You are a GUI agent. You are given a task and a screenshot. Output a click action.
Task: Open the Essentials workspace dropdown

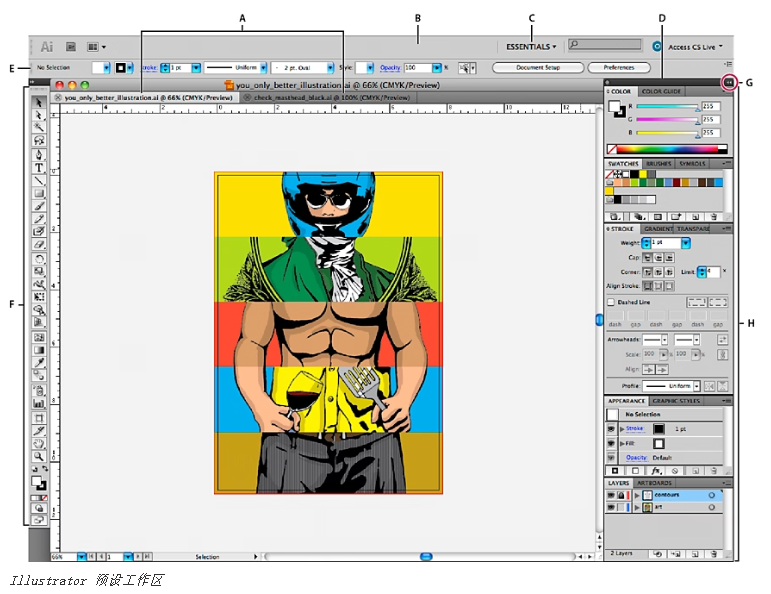pos(531,46)
